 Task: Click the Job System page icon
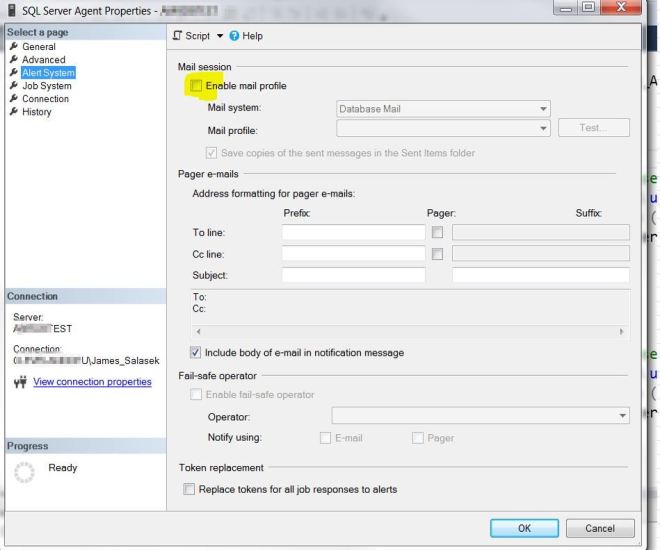click(14, 86)
